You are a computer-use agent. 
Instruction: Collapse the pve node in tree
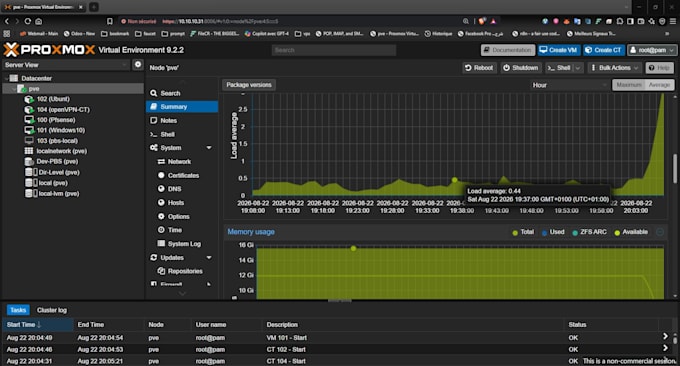tap(14, 89)
